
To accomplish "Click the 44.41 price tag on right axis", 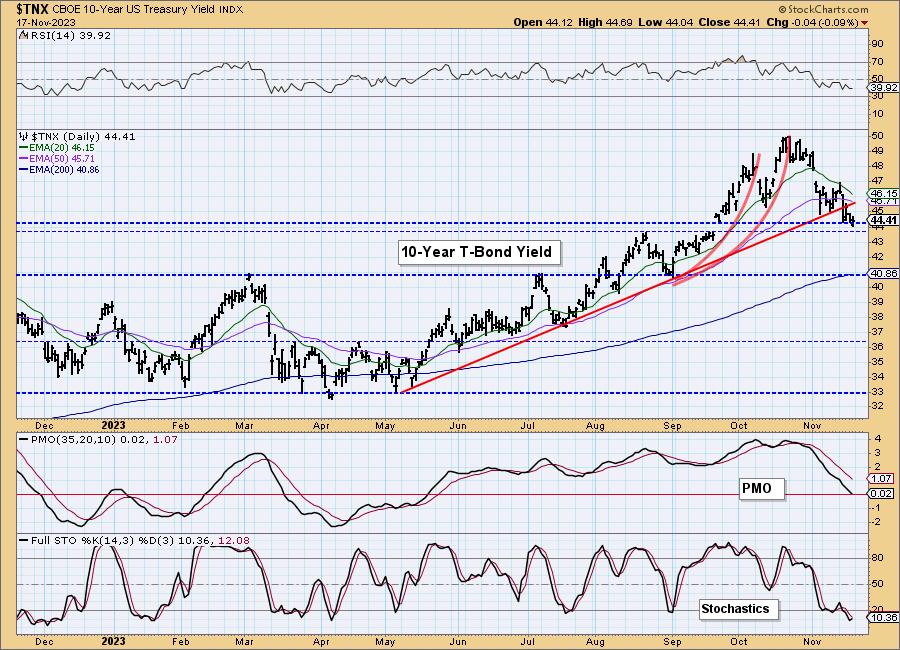I will tap(884, 220).
